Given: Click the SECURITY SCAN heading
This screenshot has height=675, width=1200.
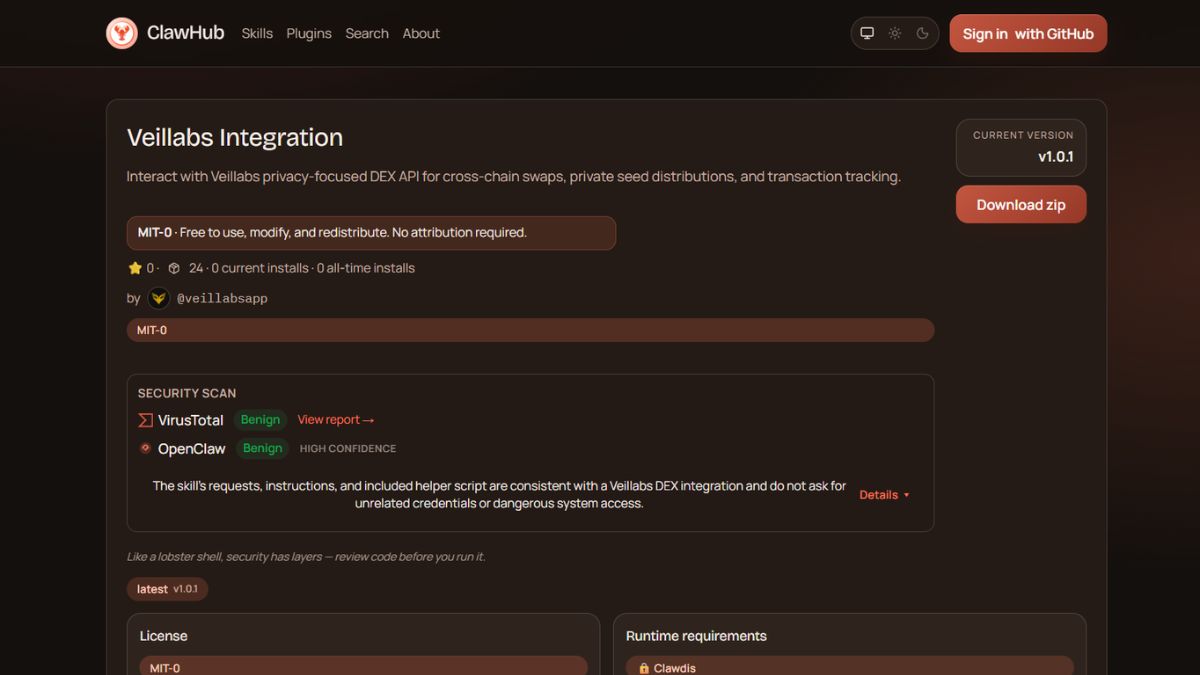Looking at the screenshot, I should pyautogui.click(x=187, y=393).
